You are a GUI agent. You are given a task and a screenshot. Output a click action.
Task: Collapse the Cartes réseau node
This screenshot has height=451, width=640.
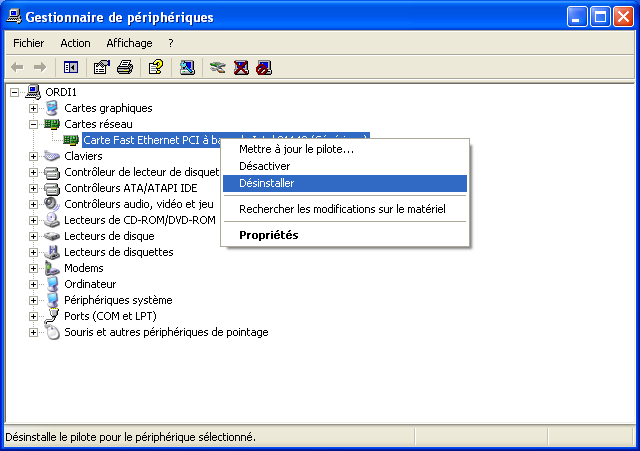pos(34,124)
